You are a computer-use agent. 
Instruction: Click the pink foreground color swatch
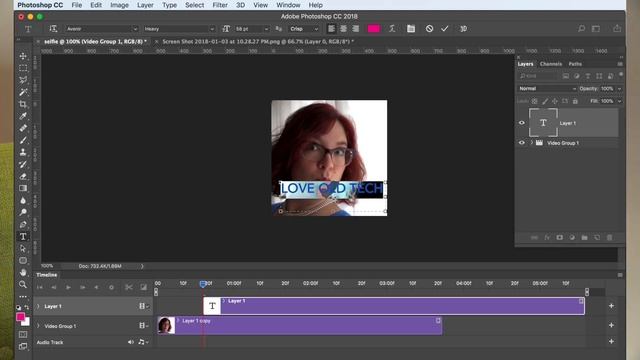click(x=20, y=317)
